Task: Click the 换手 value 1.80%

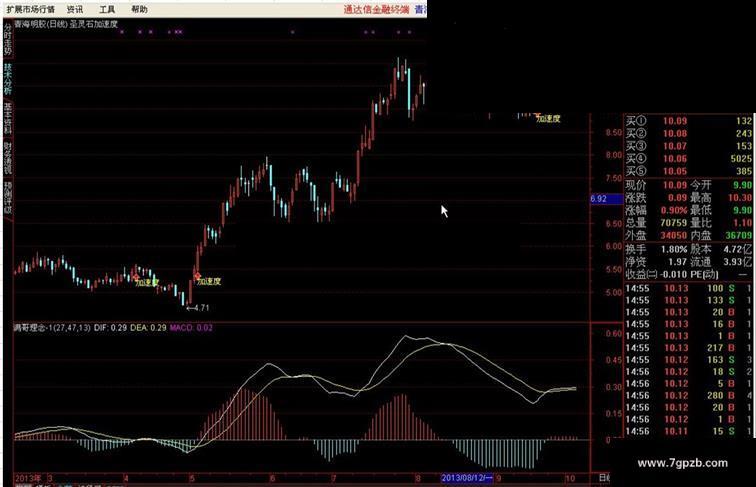Action: pyautogui.click(x=674, y=249)
